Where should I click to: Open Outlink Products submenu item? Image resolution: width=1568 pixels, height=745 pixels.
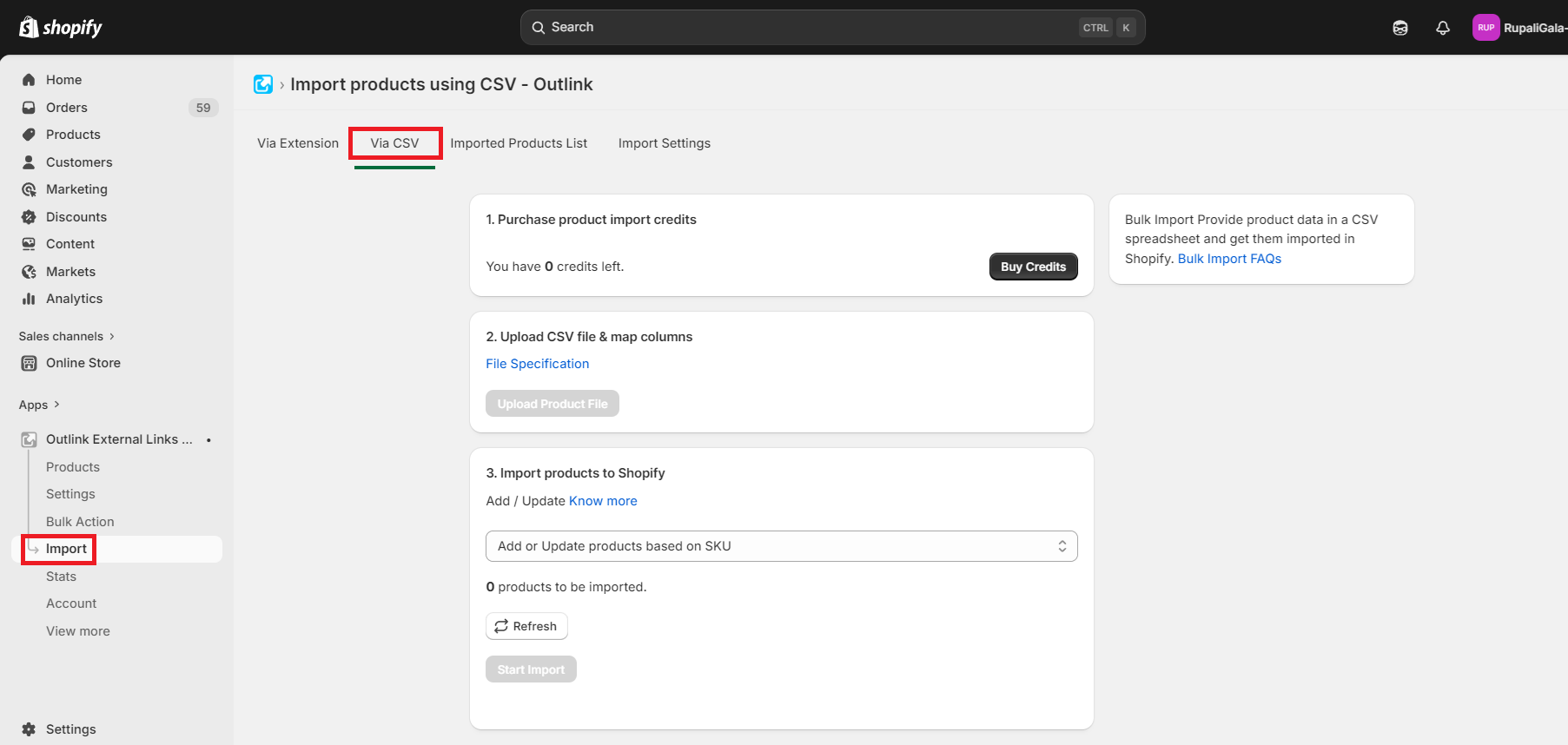tap(73, 467)
